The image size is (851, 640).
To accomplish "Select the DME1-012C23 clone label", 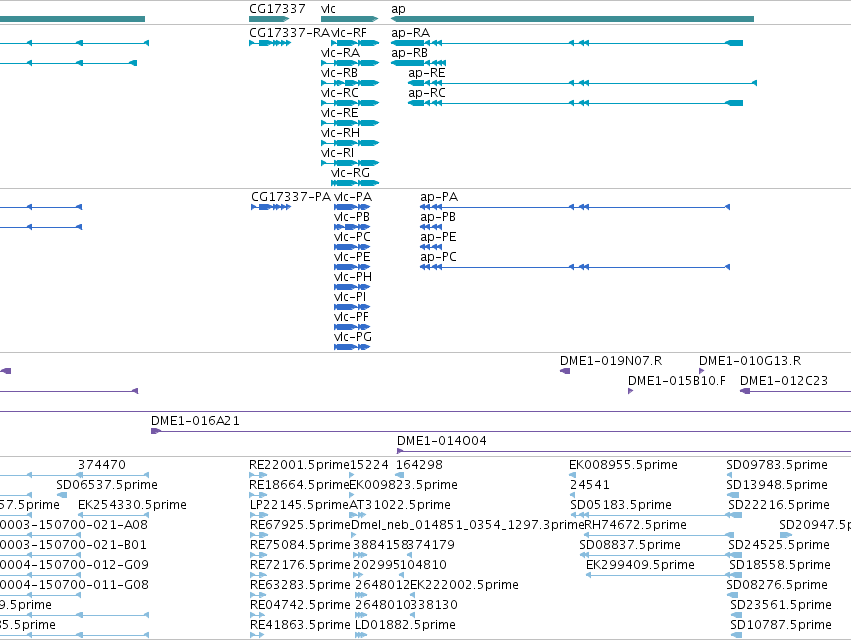I will pyautogui.click(x=784, y=381).
